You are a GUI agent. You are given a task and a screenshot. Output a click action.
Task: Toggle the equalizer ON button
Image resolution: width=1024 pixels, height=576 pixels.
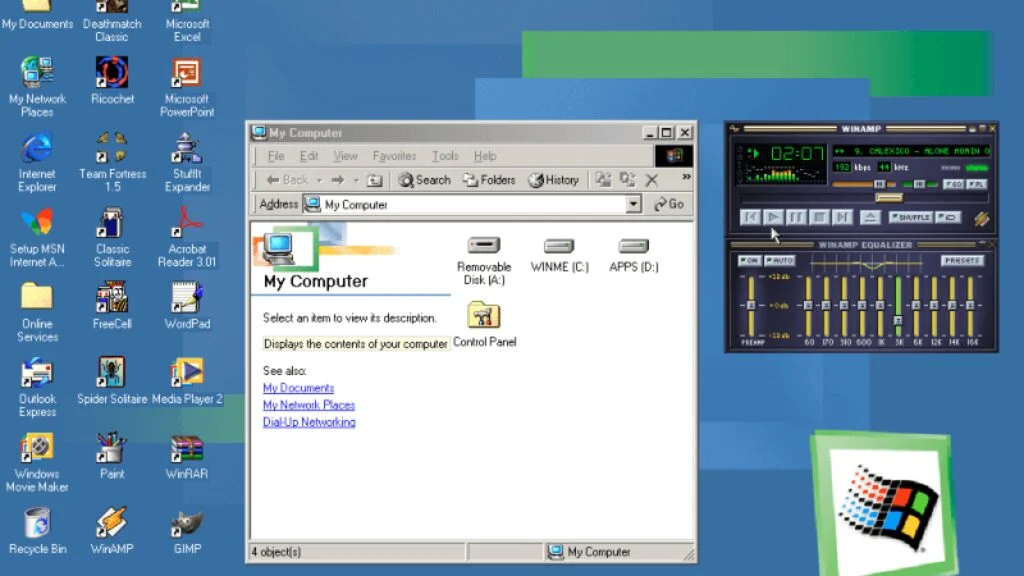tap(749, 261)
